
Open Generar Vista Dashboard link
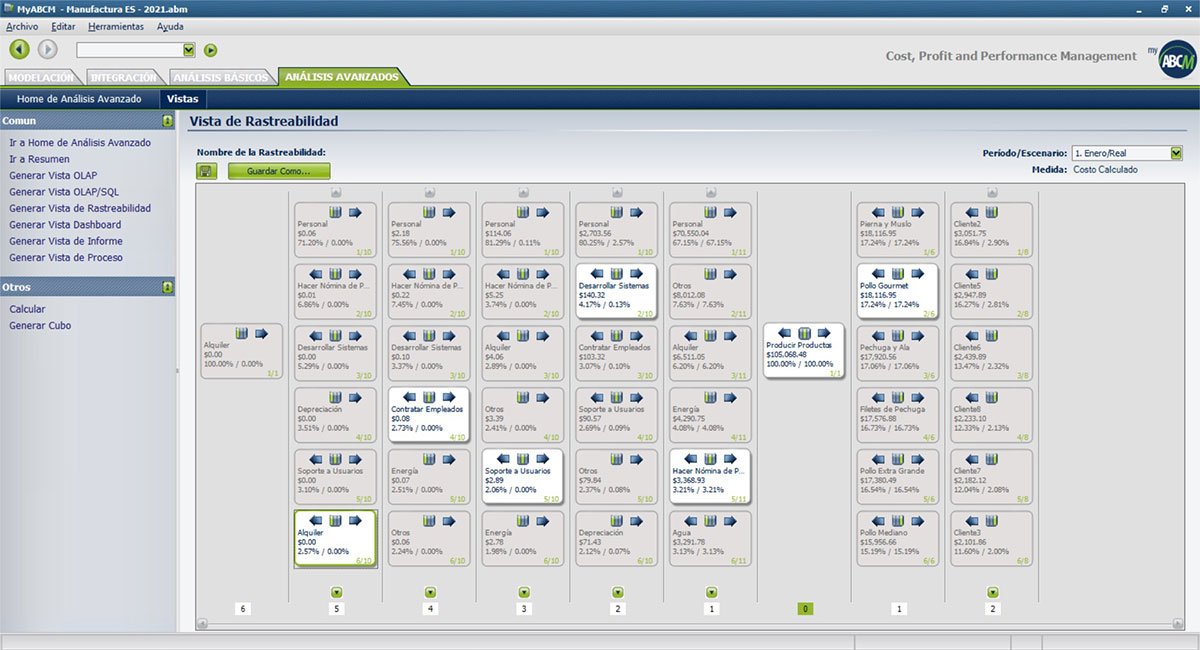(65, 225)
